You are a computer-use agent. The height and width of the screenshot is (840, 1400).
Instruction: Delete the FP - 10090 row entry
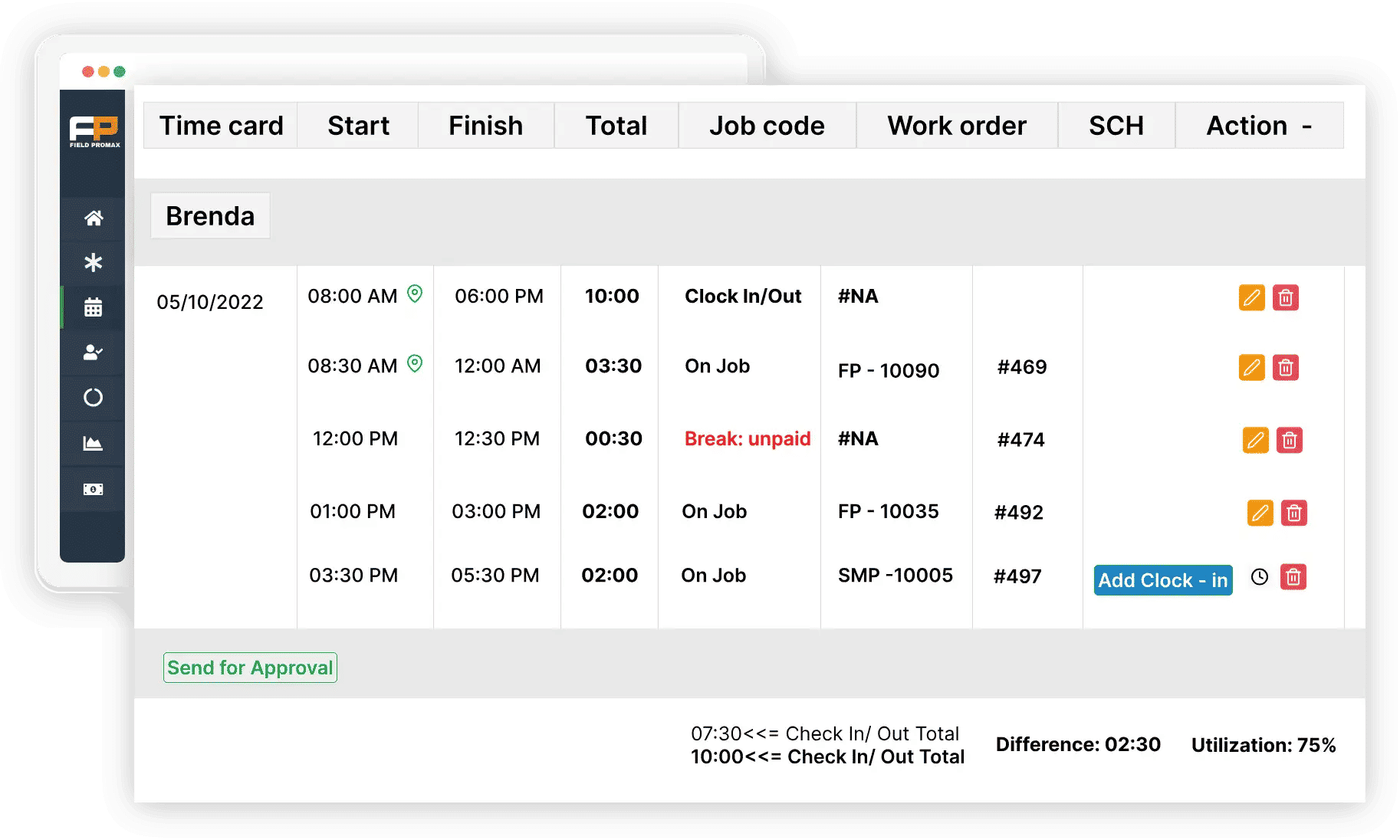tap(1286, 368)
